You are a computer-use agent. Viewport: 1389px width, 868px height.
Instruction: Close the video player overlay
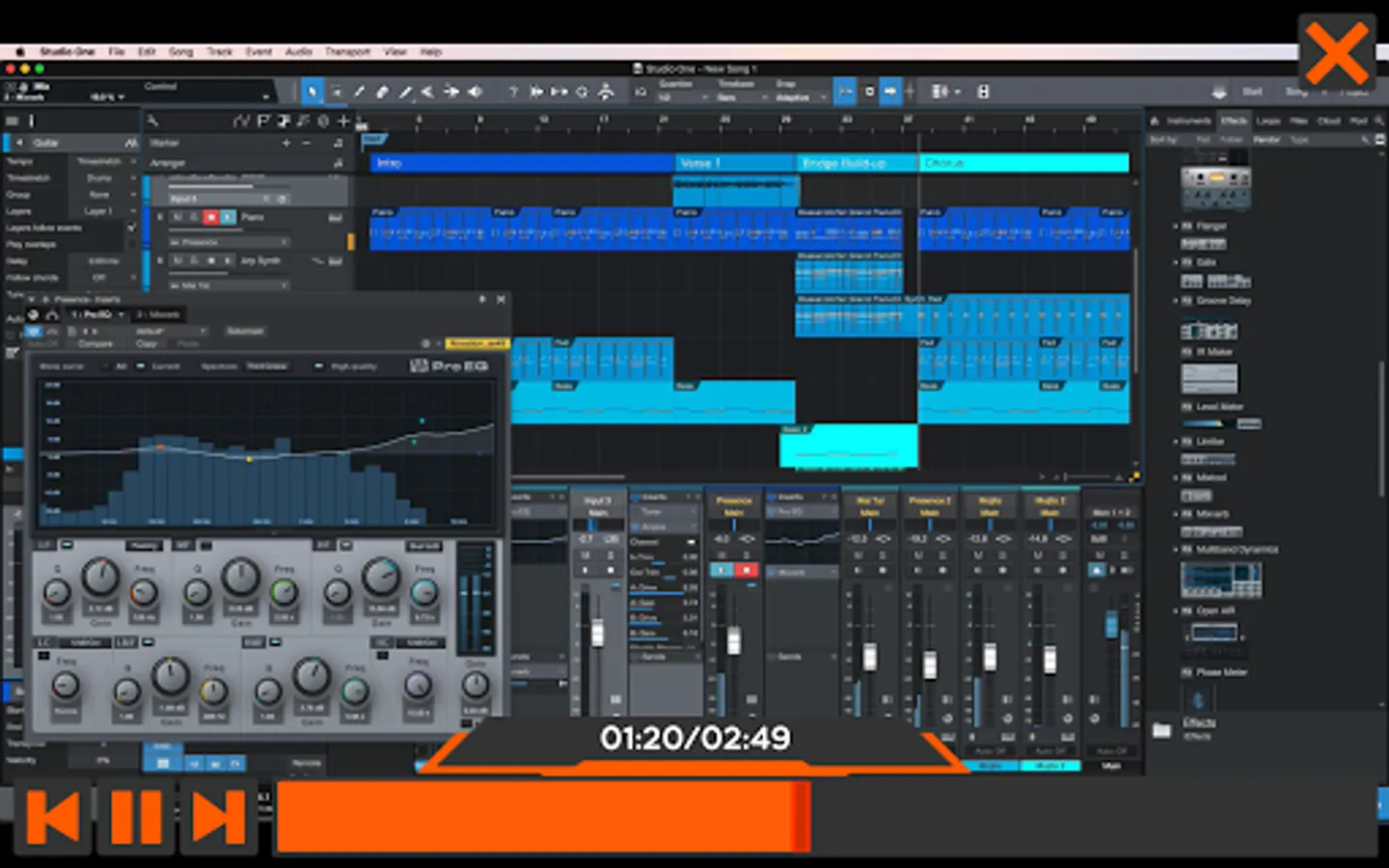point(1336,53)
